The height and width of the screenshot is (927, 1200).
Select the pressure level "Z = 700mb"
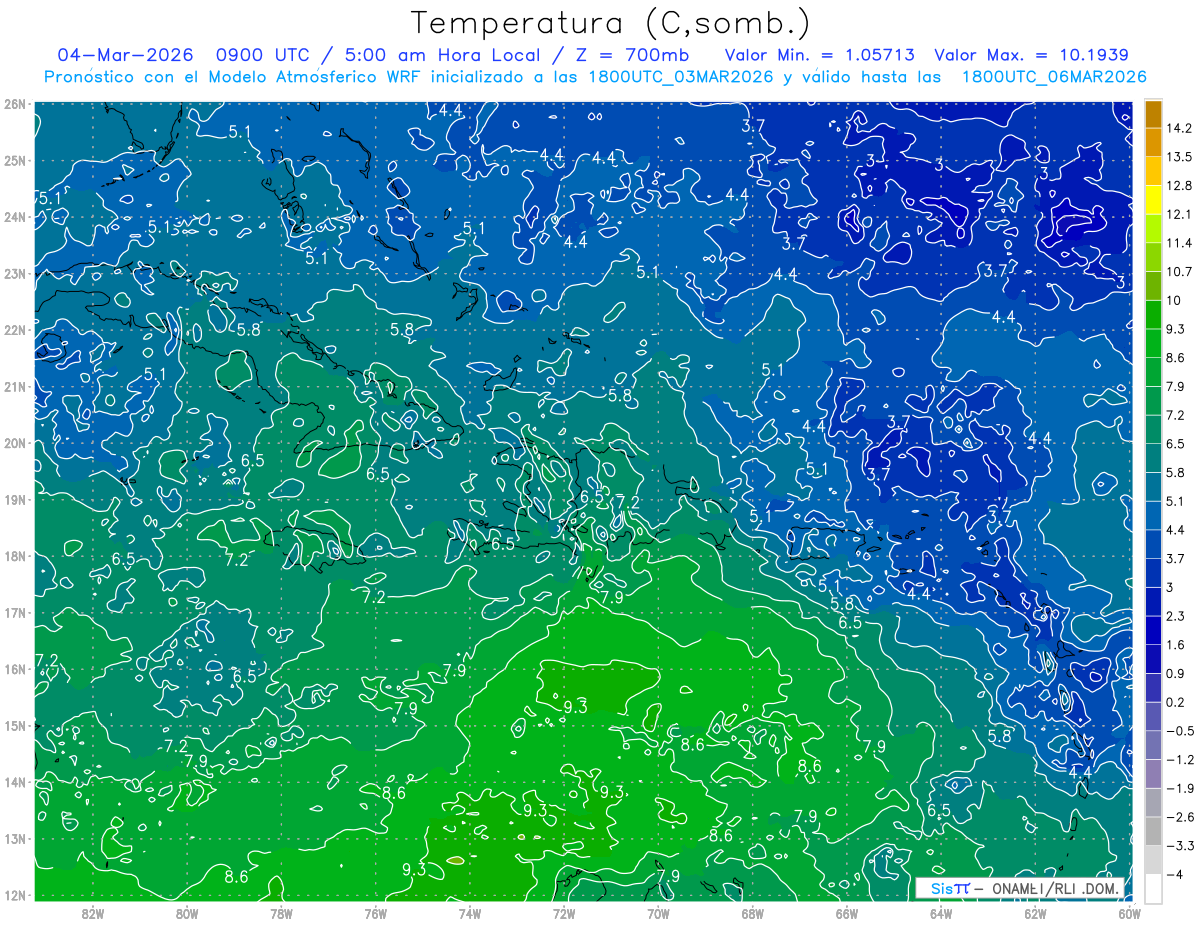coord(633,55)
